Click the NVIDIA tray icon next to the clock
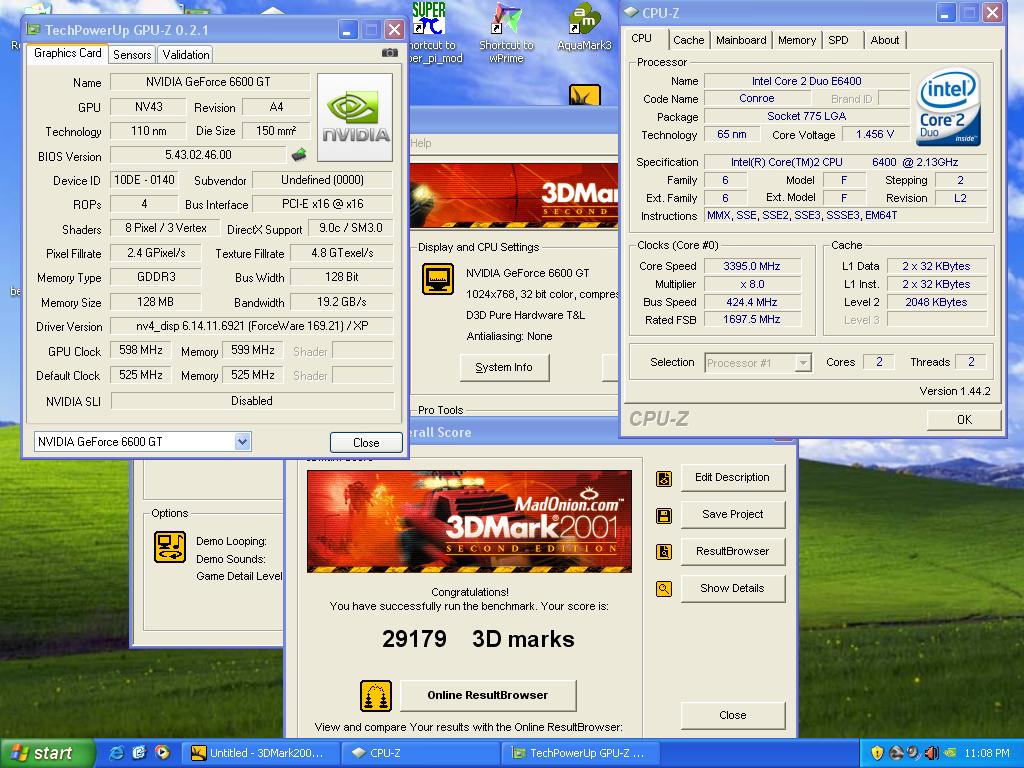Viewport: 1024px width, 768px height. coord(950,753)
